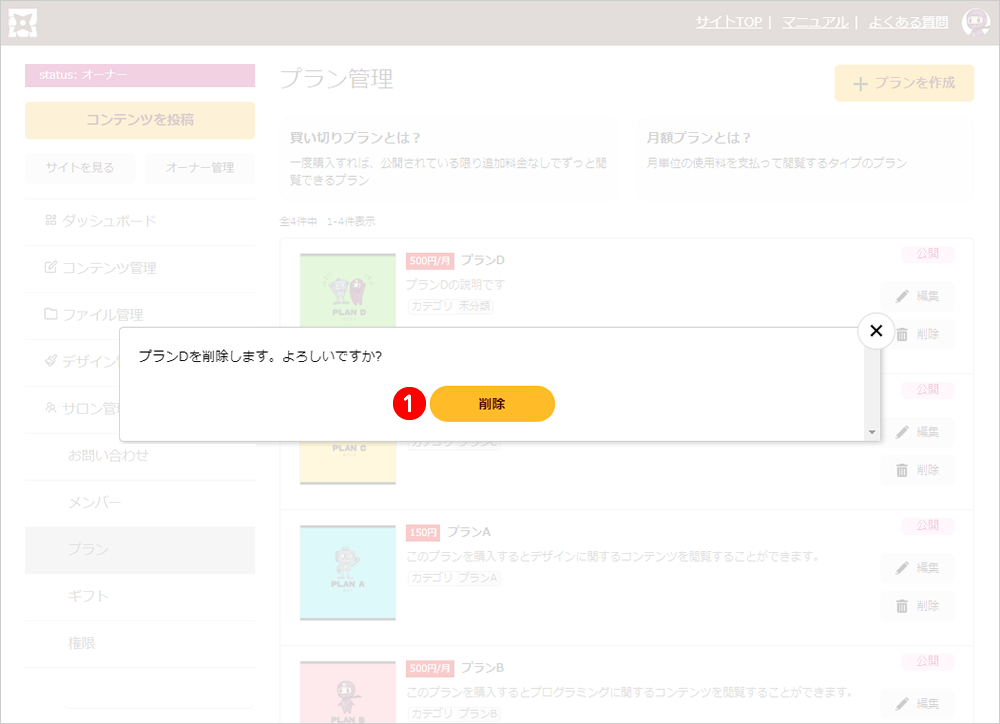
Task: Click the オーナー管理 button
Action: (199, 168)
